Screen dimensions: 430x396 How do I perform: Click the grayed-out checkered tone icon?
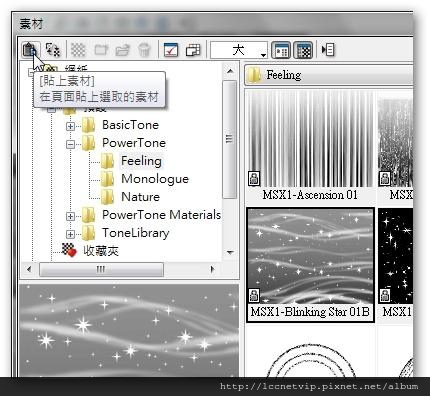point(78,50)
